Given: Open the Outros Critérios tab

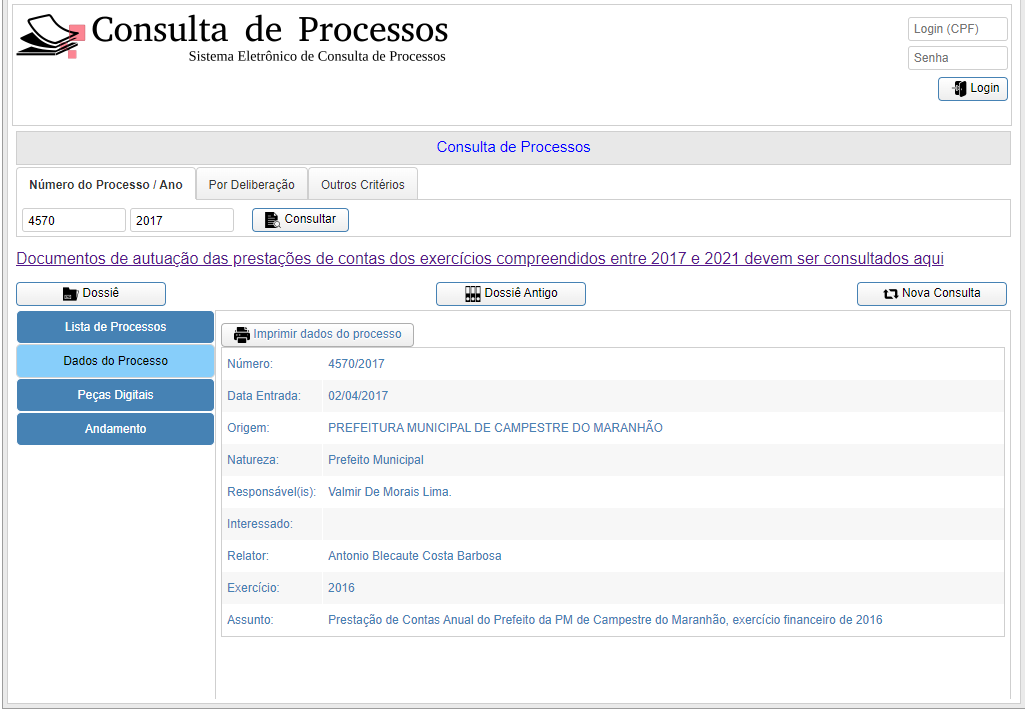Looking at the screenshot, I should [x=363, y=184].
